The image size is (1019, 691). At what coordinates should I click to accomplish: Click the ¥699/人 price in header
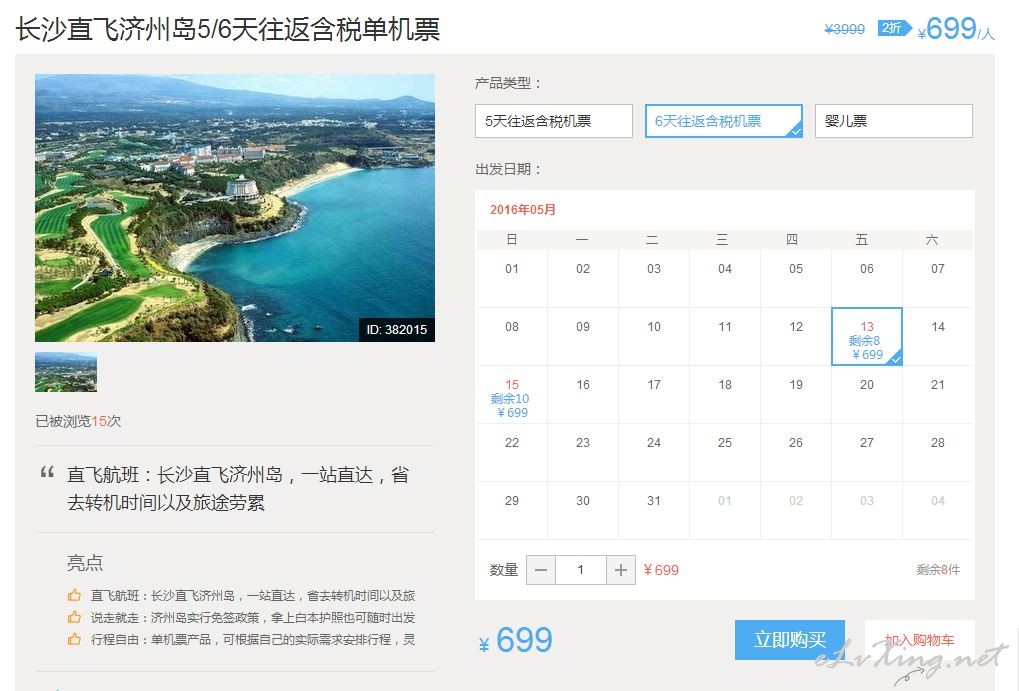click(x=956, y=29)
